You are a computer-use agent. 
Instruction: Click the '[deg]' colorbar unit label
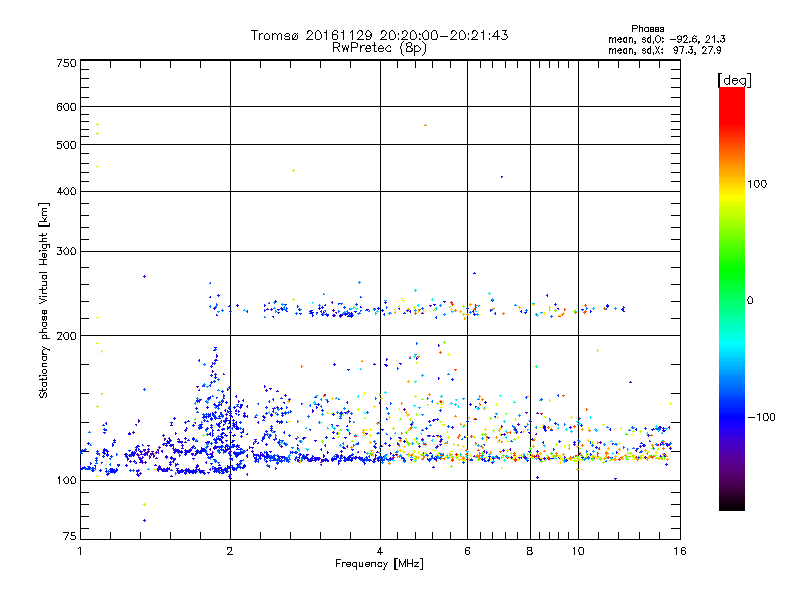point(734,80)
